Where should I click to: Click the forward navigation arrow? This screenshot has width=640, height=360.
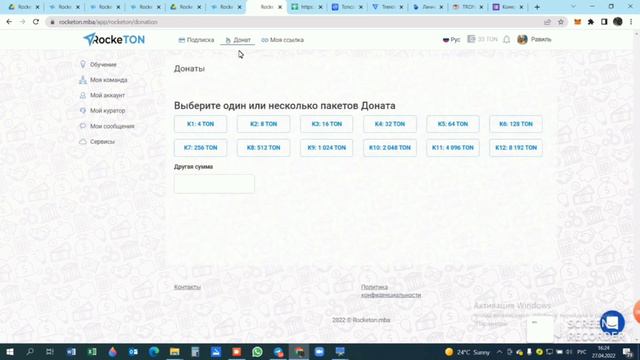[x=22, y=22]
